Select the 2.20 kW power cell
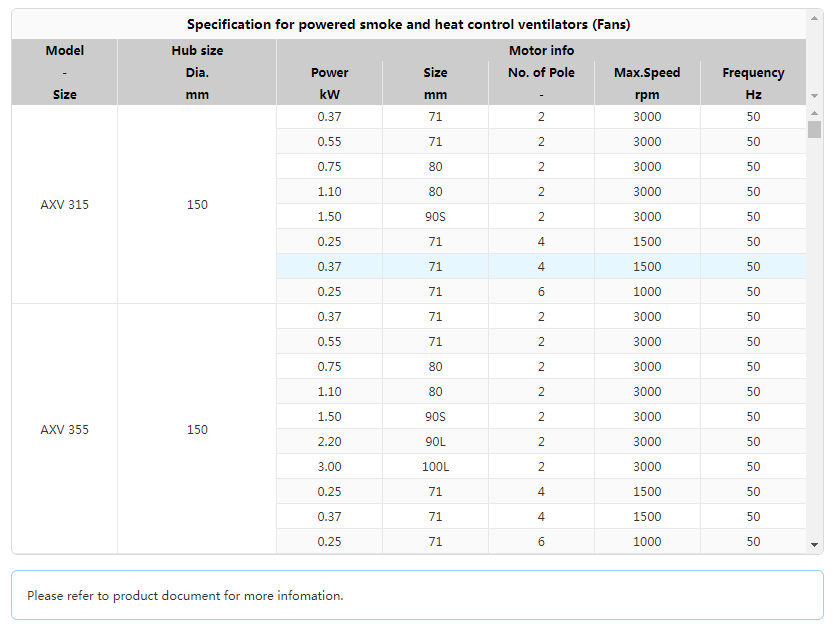Image resolution: width=834 pixels, height=631 pixels. coord(329,442)
